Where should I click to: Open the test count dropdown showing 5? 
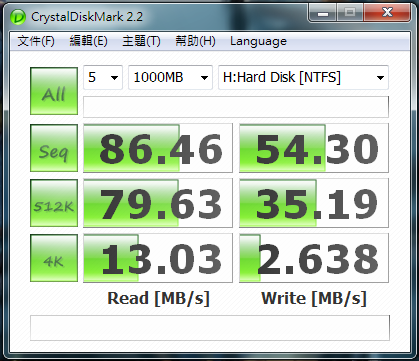click(103, 78)
